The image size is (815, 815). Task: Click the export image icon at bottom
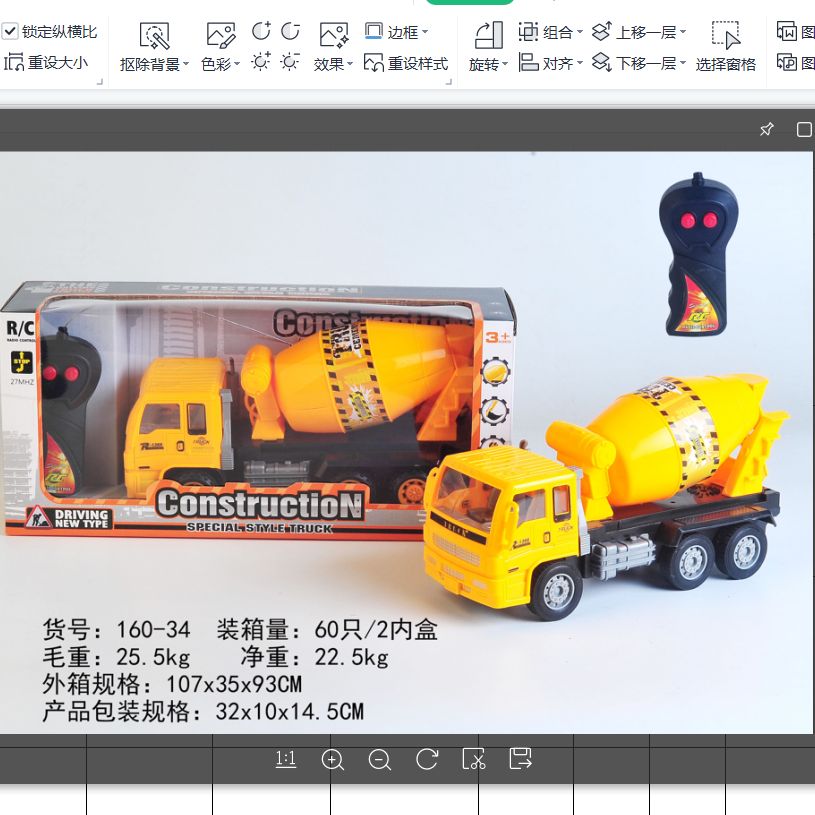519,760
